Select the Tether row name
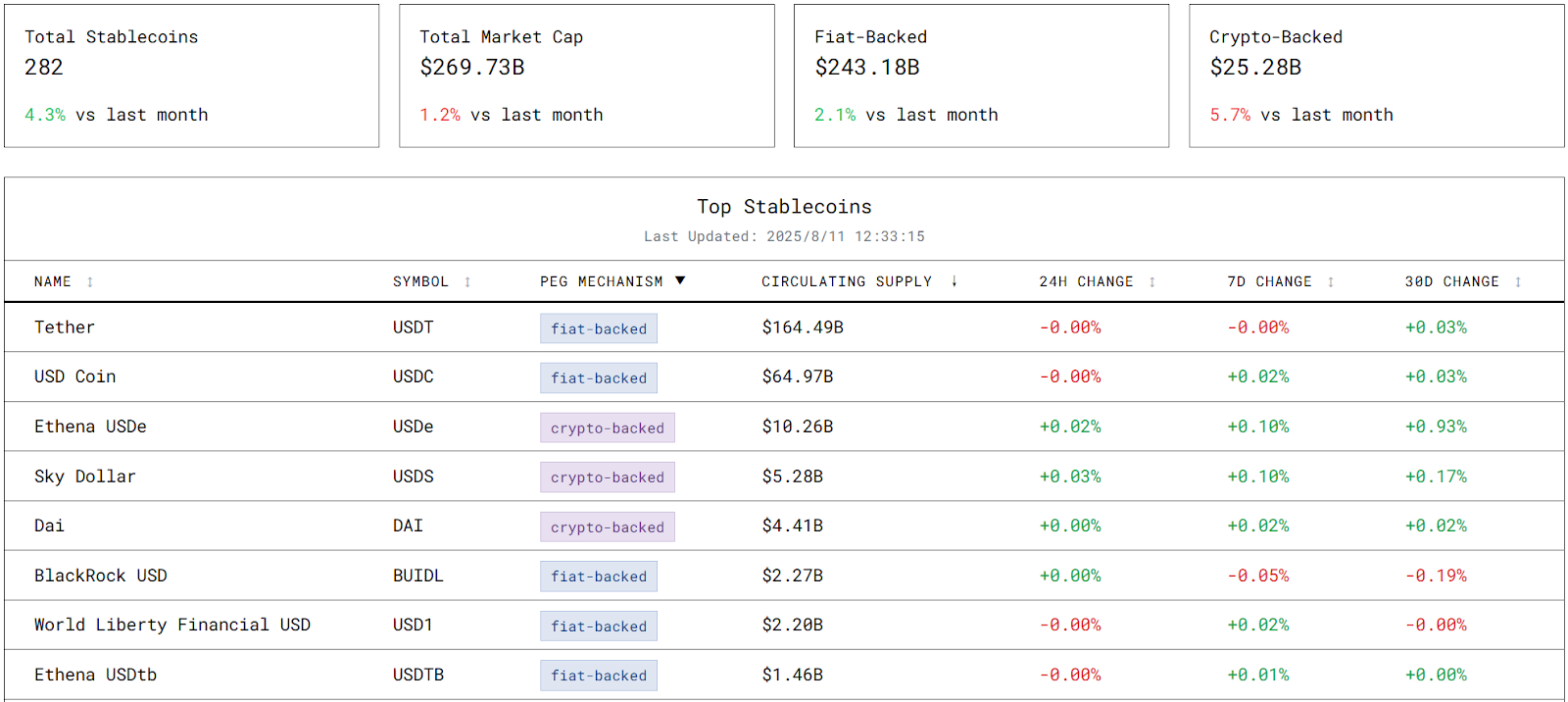 click(65, 327)
